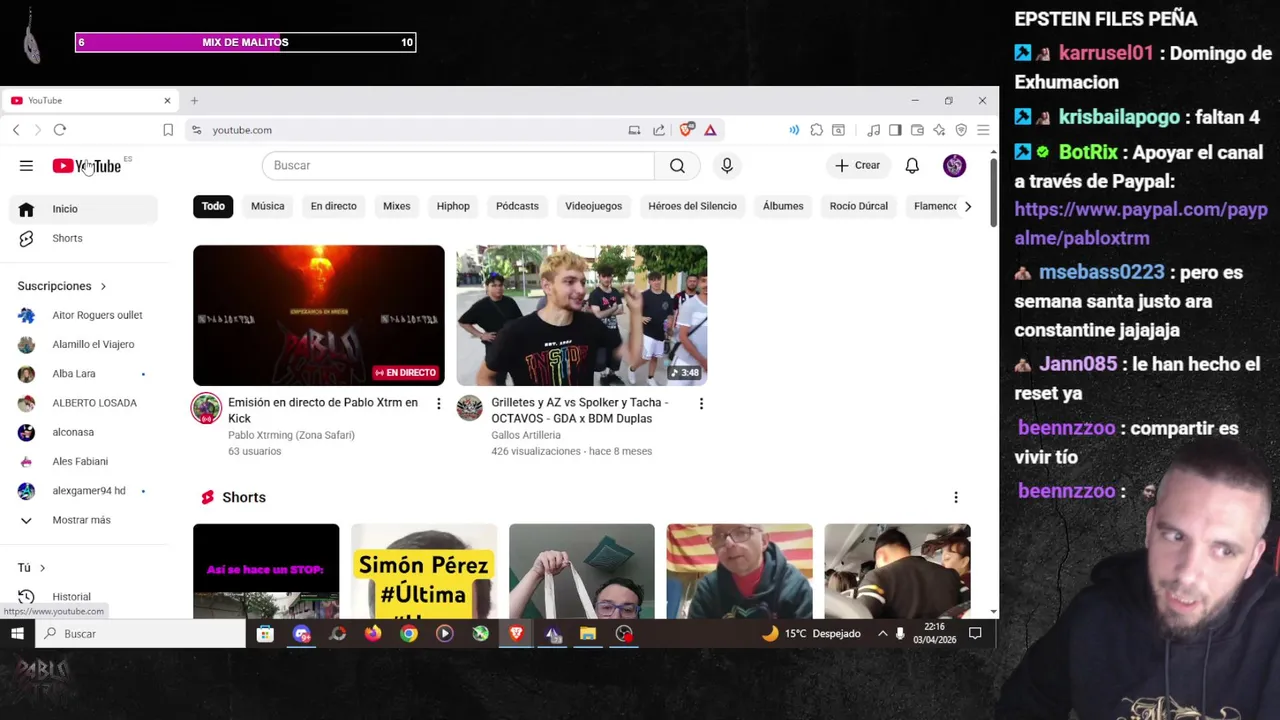This screenshot has height=720, width=1280.
Task: Click the YouTube search input field
Action: click(x=458, y=166)
